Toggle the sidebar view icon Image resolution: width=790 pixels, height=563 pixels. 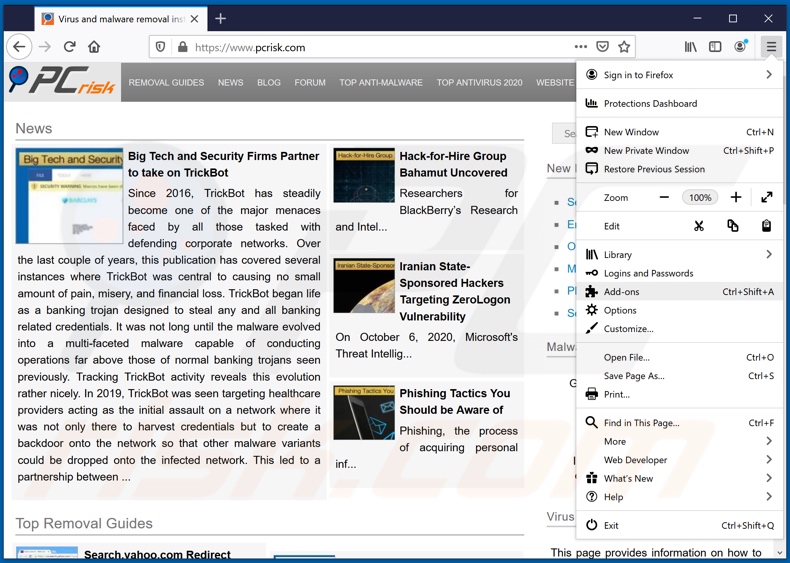point(715,47)
